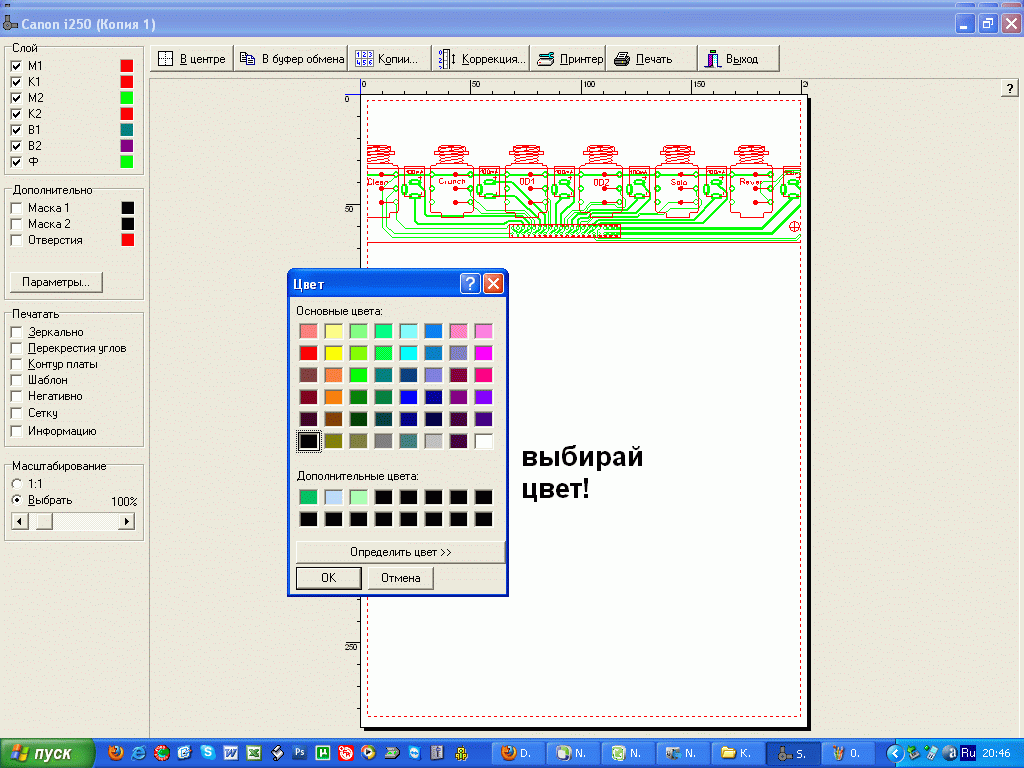
Task: Open the Маска 2 black color swatch
Action: tap(127, 224)
